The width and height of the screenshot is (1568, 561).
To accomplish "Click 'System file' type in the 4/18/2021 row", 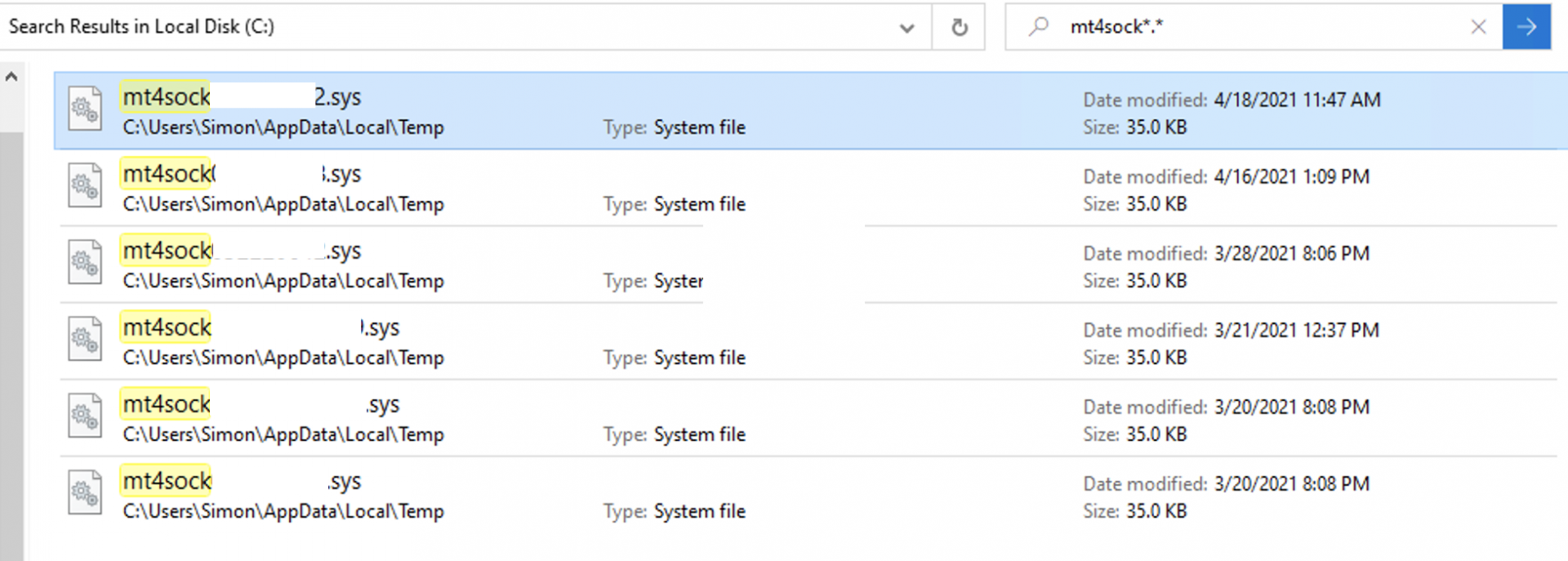I will tap(699, 127).
